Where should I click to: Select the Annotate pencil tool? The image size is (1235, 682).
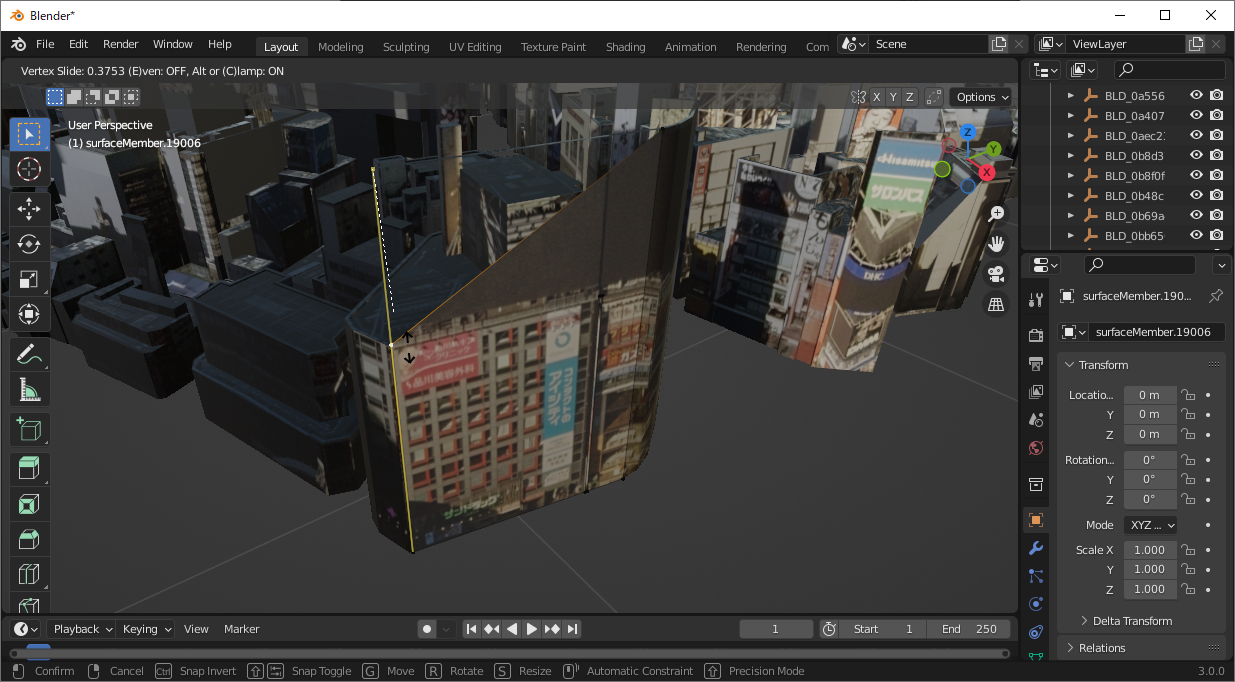(29, 353)
